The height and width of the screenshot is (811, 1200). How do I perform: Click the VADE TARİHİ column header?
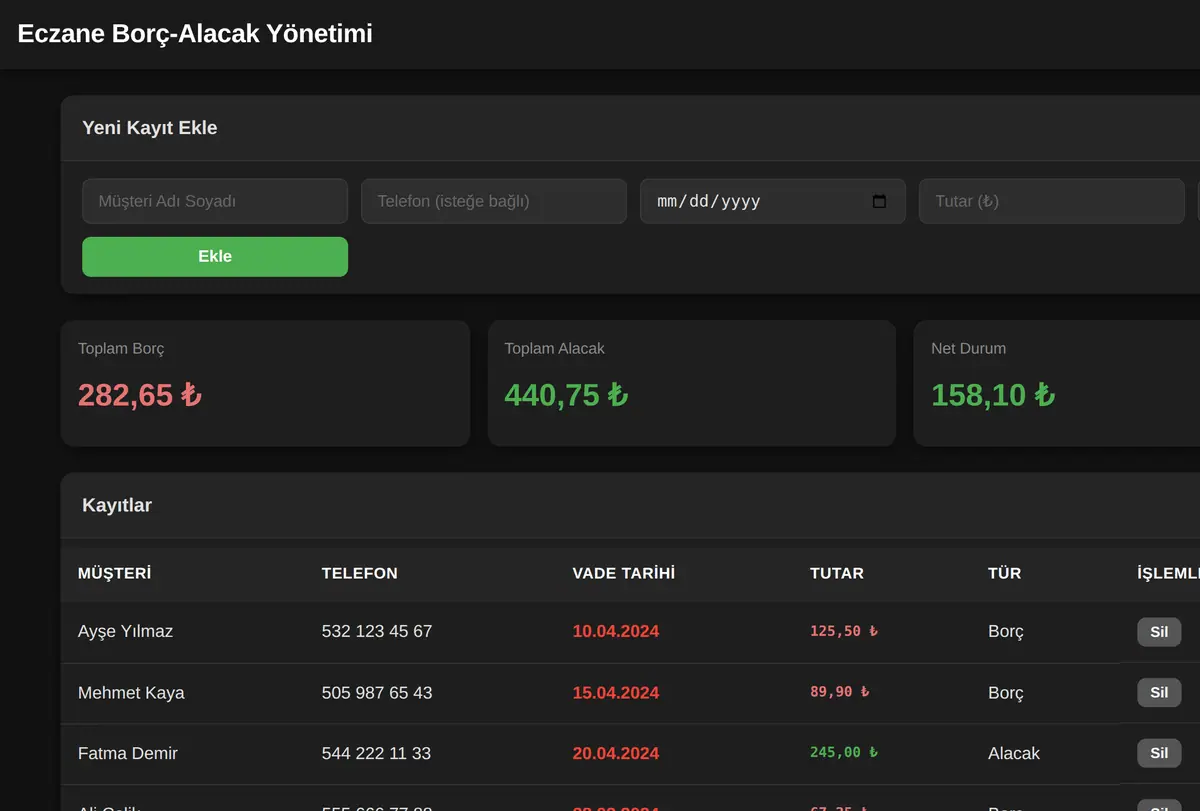[624, 573]
